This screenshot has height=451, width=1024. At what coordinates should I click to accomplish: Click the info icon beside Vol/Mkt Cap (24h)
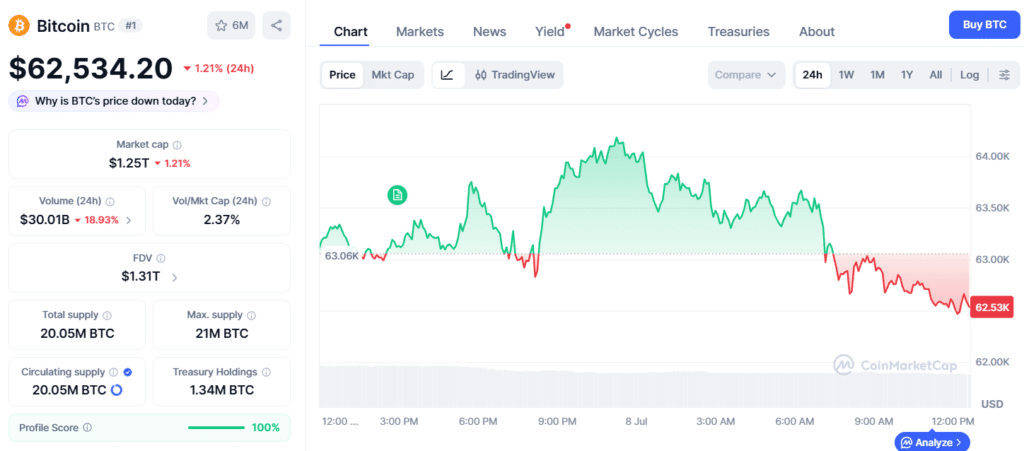tap(266, 202)
